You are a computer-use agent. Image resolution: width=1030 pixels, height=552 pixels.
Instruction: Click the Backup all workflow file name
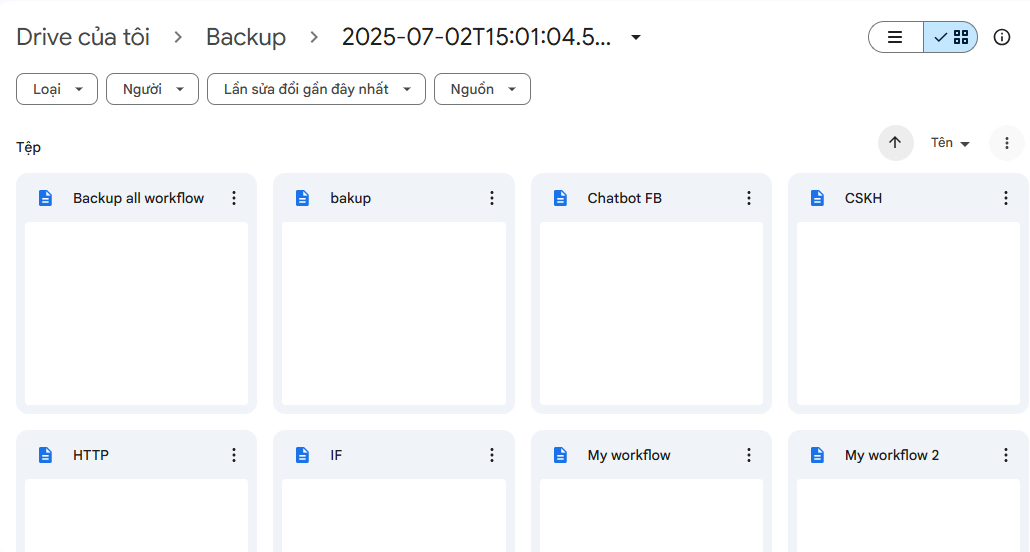pyautogui.click(x=139, y=198)
